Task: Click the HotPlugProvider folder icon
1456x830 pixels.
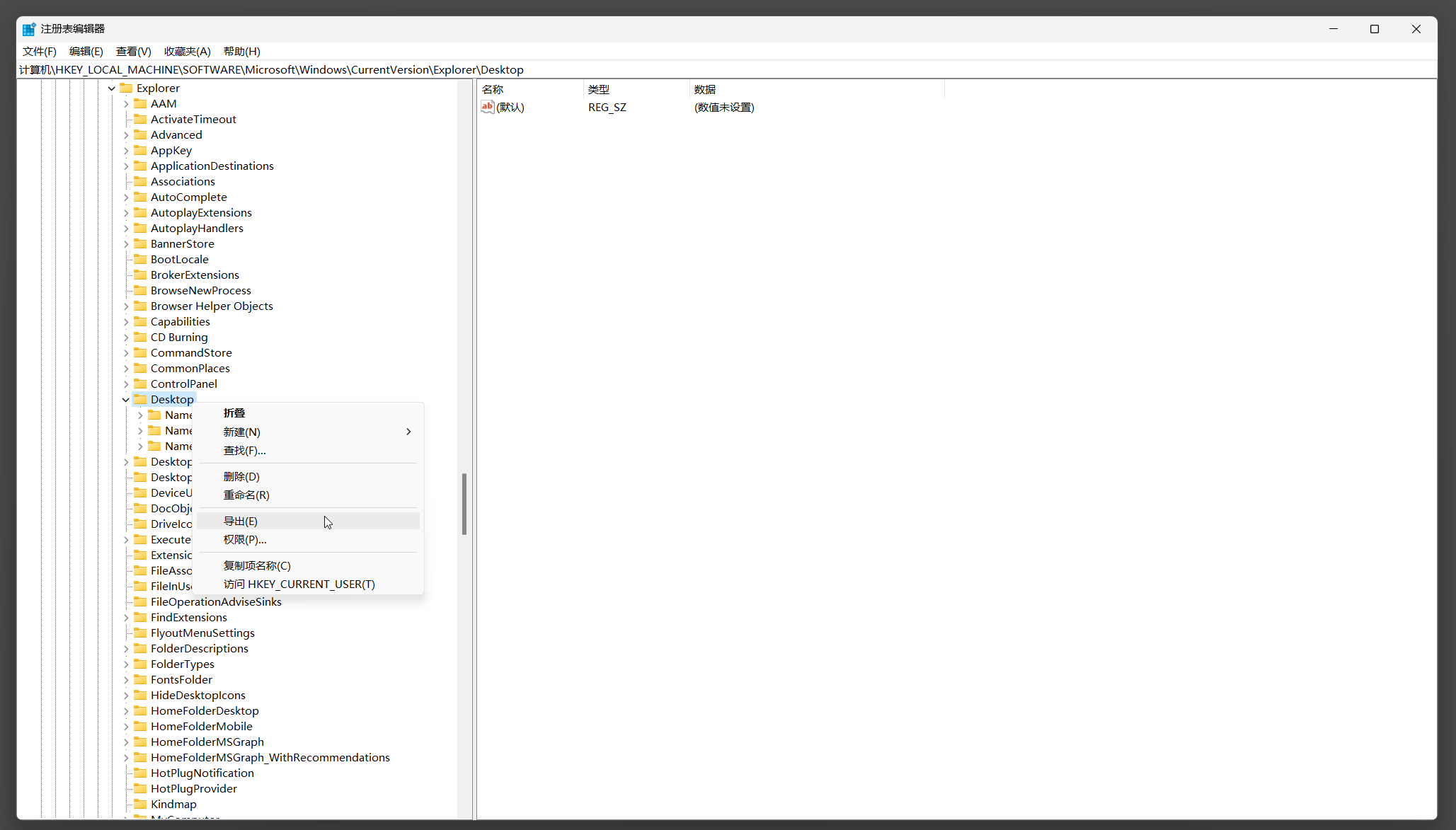Action: click(140, 789)
